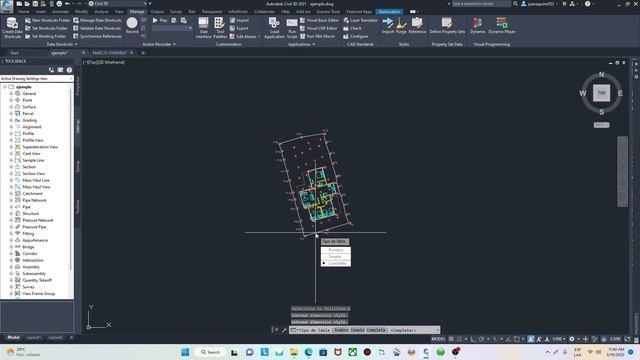This screenshot has width=640, height=360.
Task: Open the Visual Basic Editor
Action: pyautogui.click(x=319, y=20)
